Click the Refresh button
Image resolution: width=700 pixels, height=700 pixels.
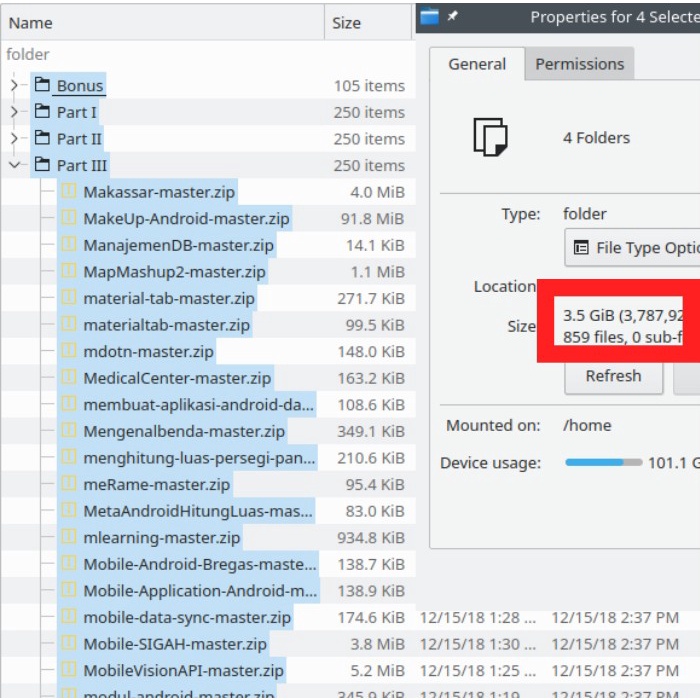(613, 376)
